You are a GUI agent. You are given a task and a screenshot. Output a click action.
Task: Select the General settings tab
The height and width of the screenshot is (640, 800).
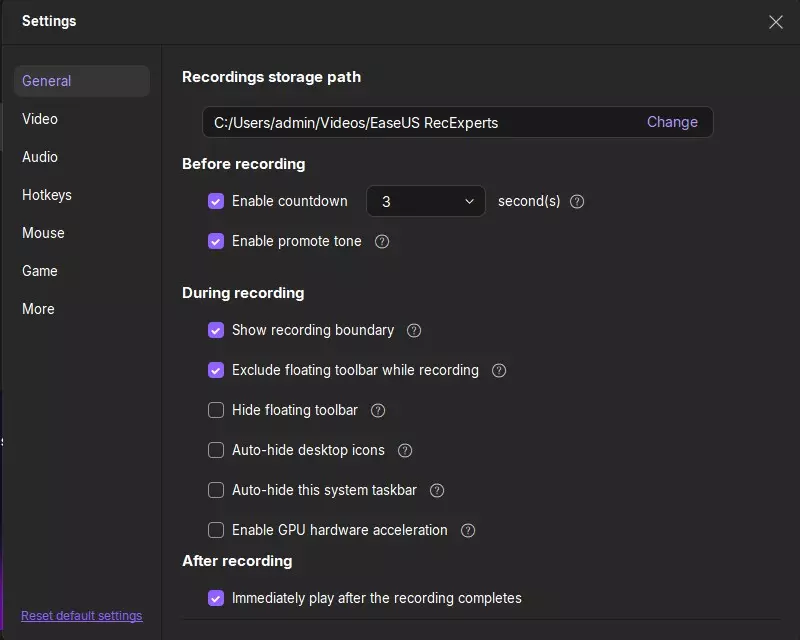tap(82, 81)
